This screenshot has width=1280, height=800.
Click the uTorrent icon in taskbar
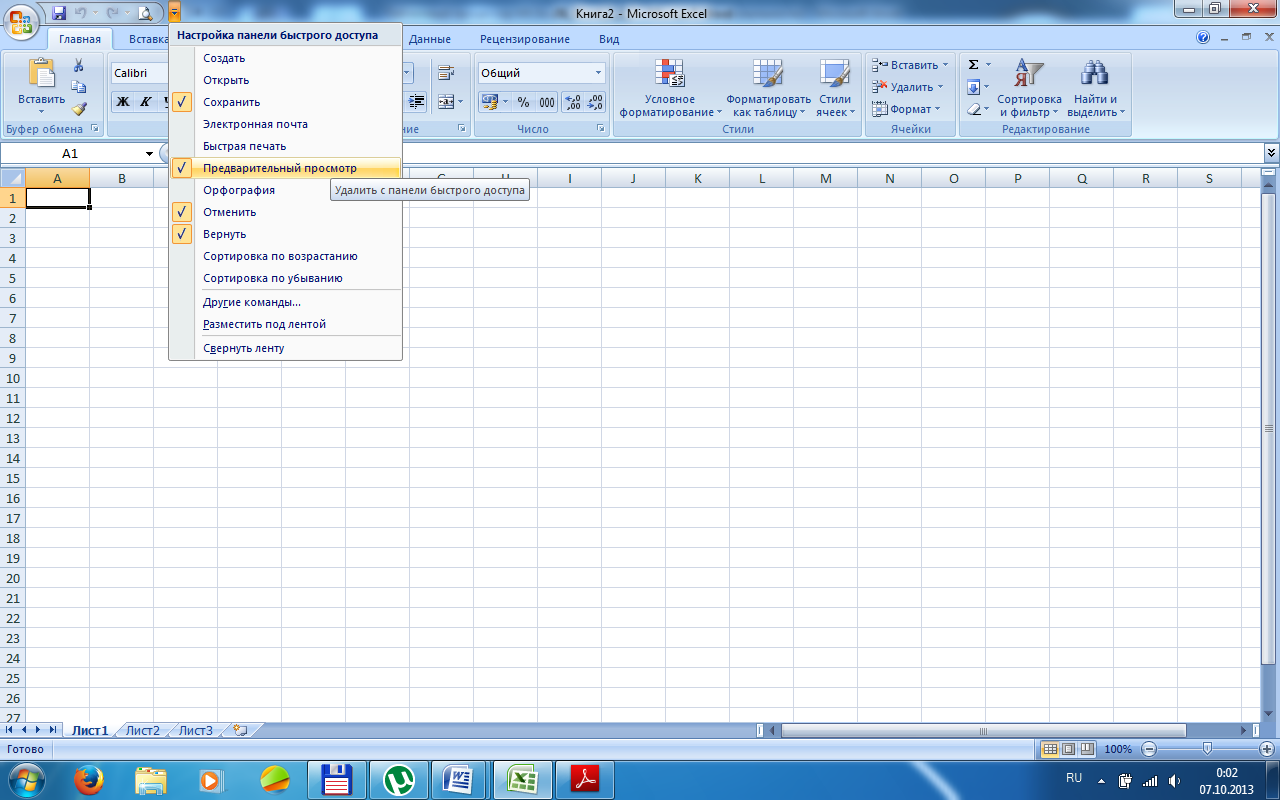[399, 779]
